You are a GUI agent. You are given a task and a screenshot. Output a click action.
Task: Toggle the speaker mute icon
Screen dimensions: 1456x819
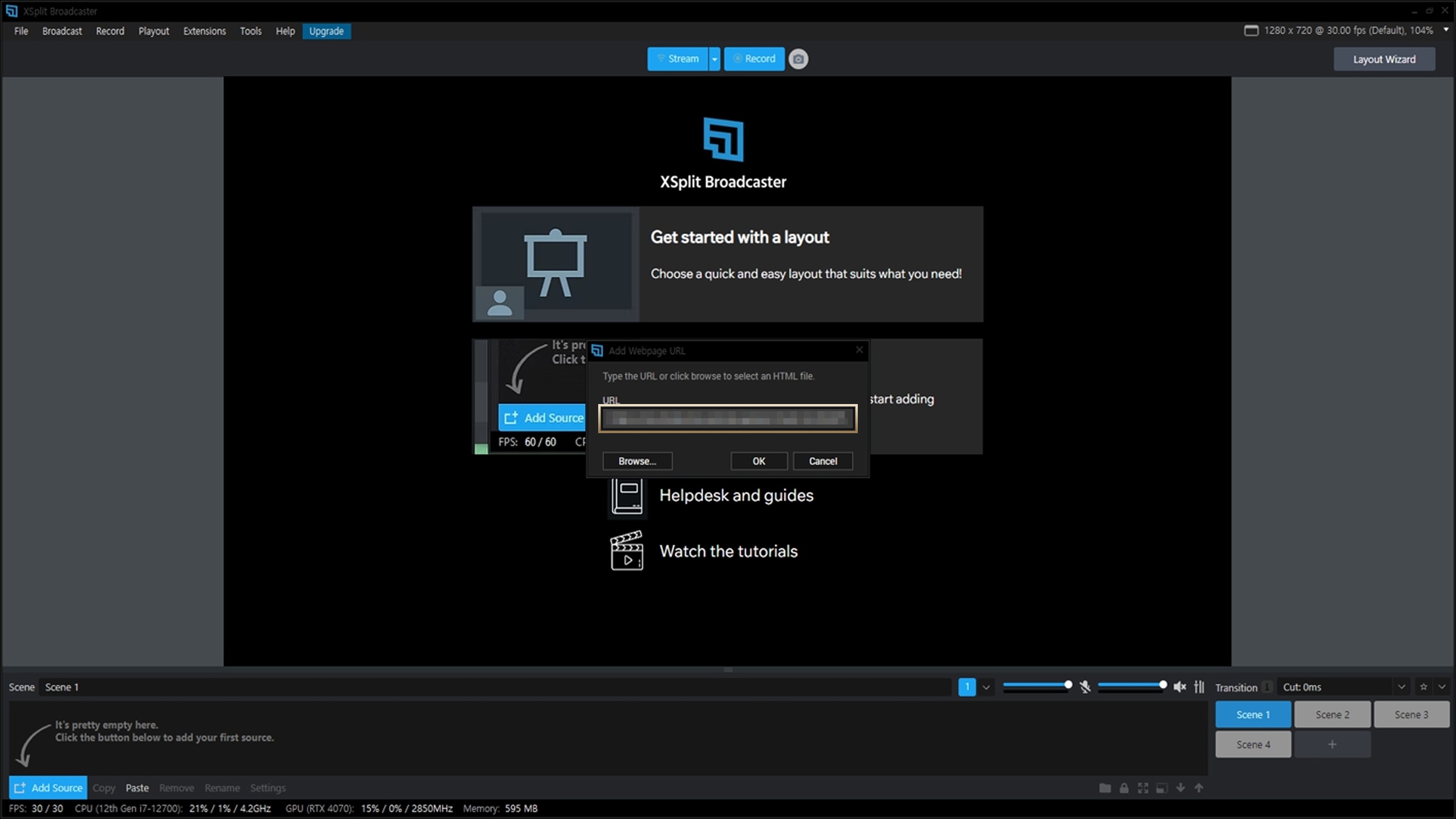tap(1180, 687)
